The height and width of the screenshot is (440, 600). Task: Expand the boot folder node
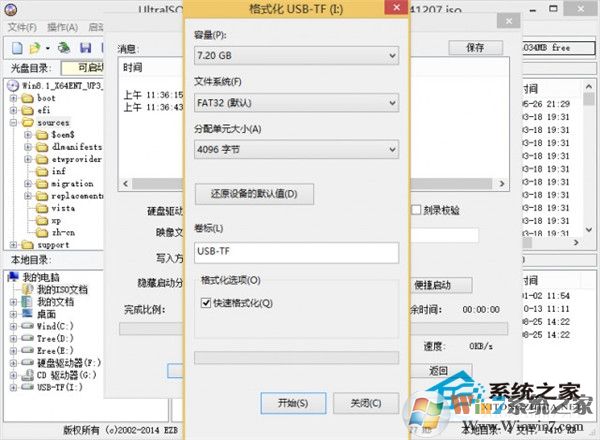tap(13, 98)
